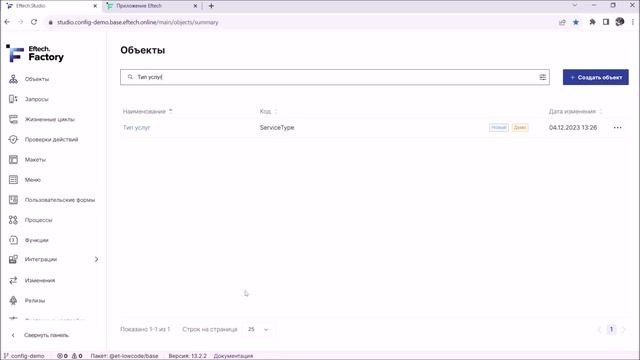Sort by Наименование column
Viewport: 640px width, 360px height.
pos(147,111)
